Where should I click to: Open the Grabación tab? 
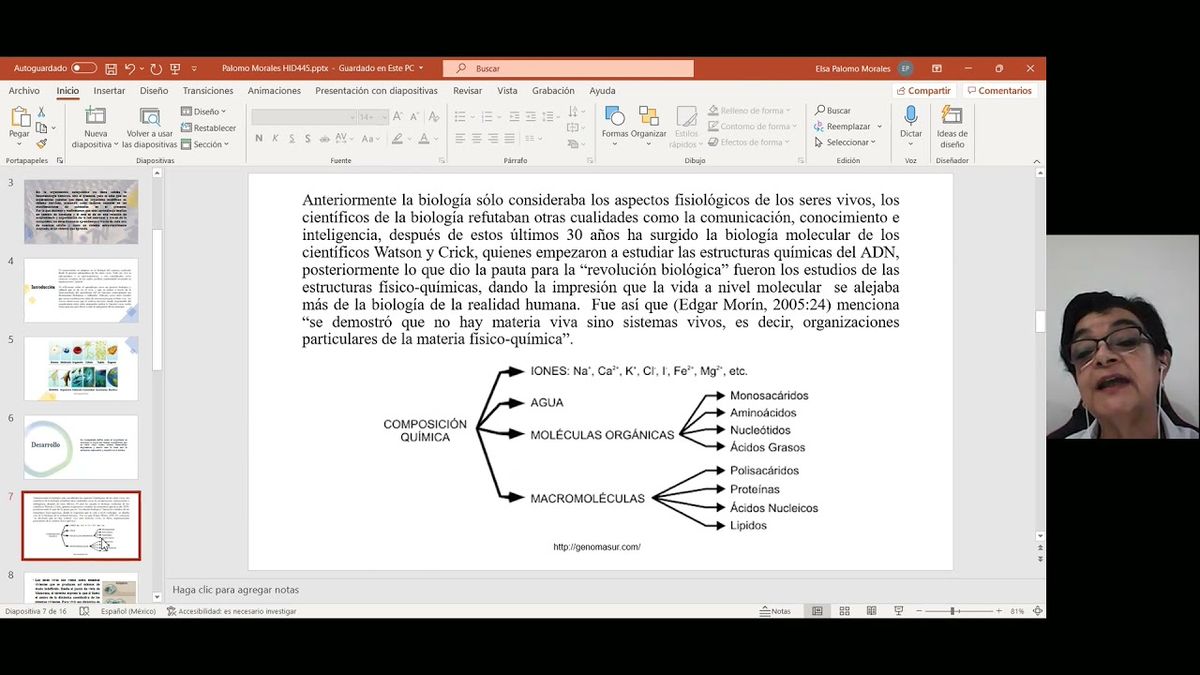pos(553,91)
